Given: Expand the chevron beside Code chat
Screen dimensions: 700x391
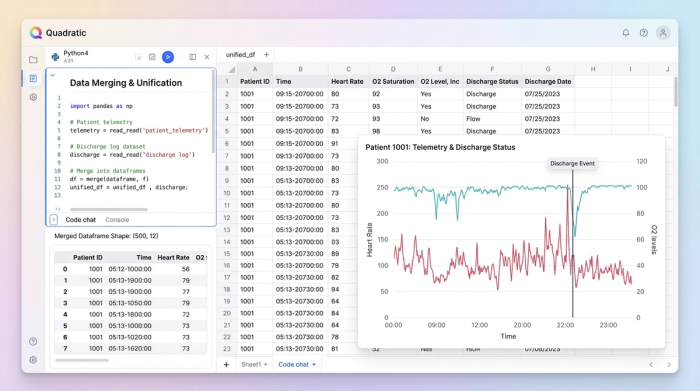Looking at the screenshot, I should (x=54, y=219).
